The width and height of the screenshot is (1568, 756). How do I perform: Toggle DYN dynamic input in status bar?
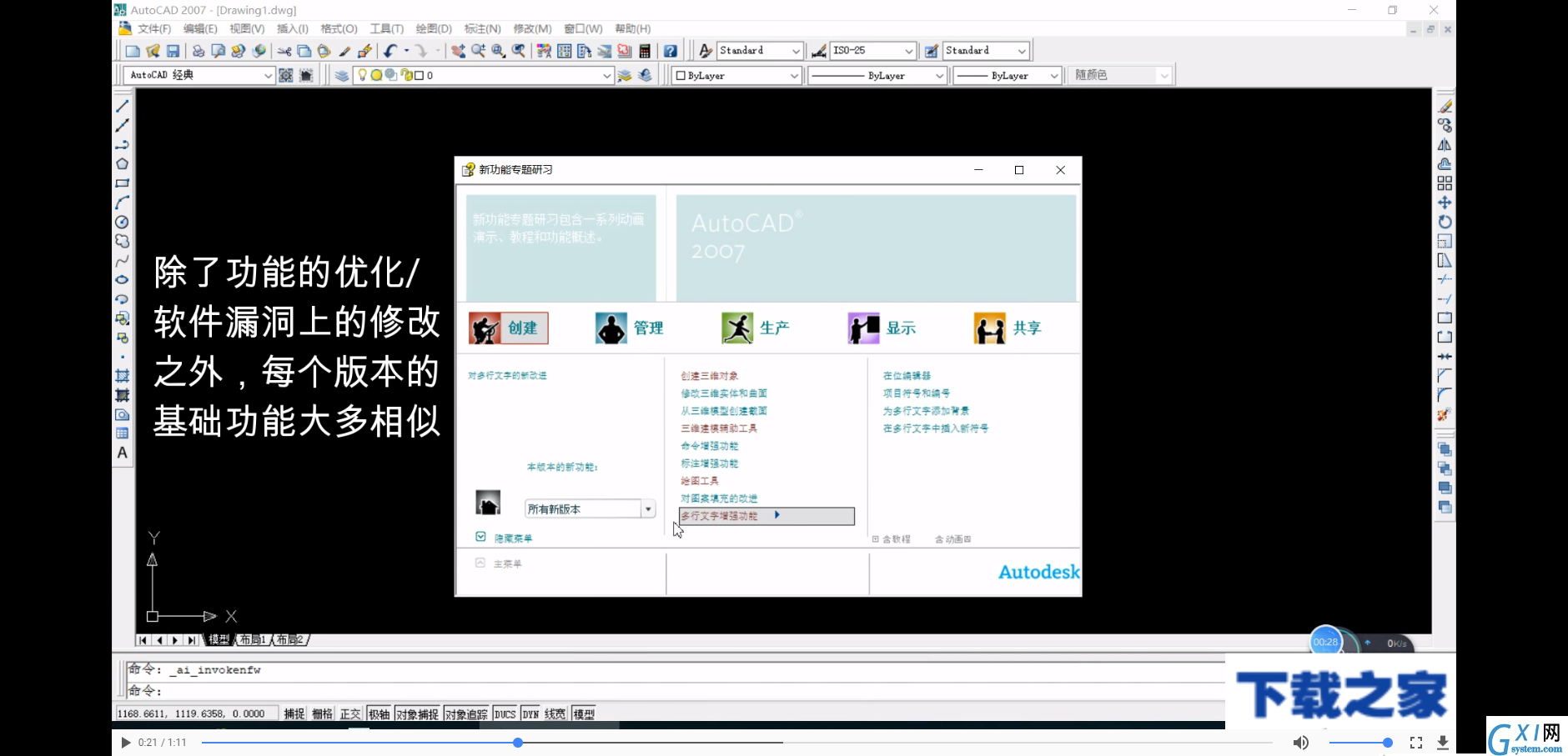530,713
